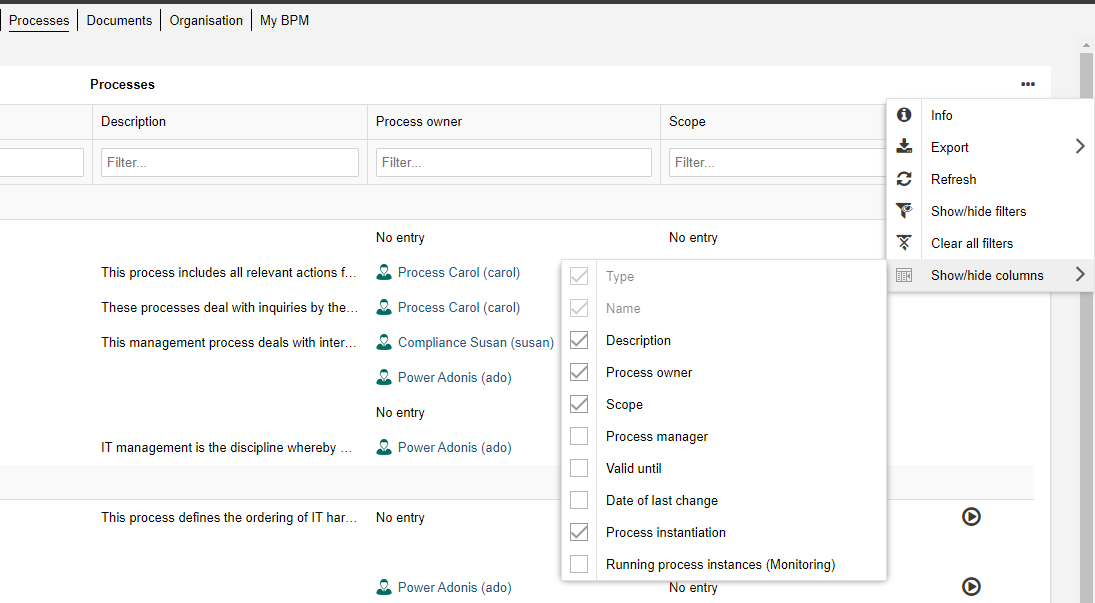The height and width of the screenshot is (603, 1095).
Task: Select Refresh from the context menu
Action: point(953,179)
